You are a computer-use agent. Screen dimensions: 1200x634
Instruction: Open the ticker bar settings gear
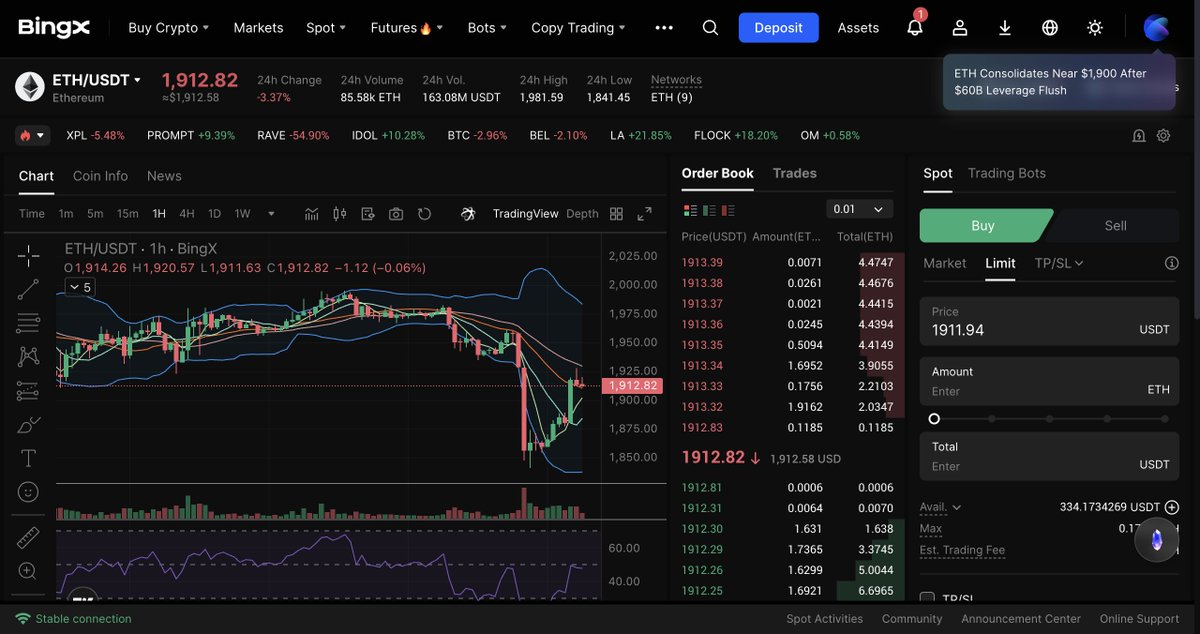point(1163,136)
